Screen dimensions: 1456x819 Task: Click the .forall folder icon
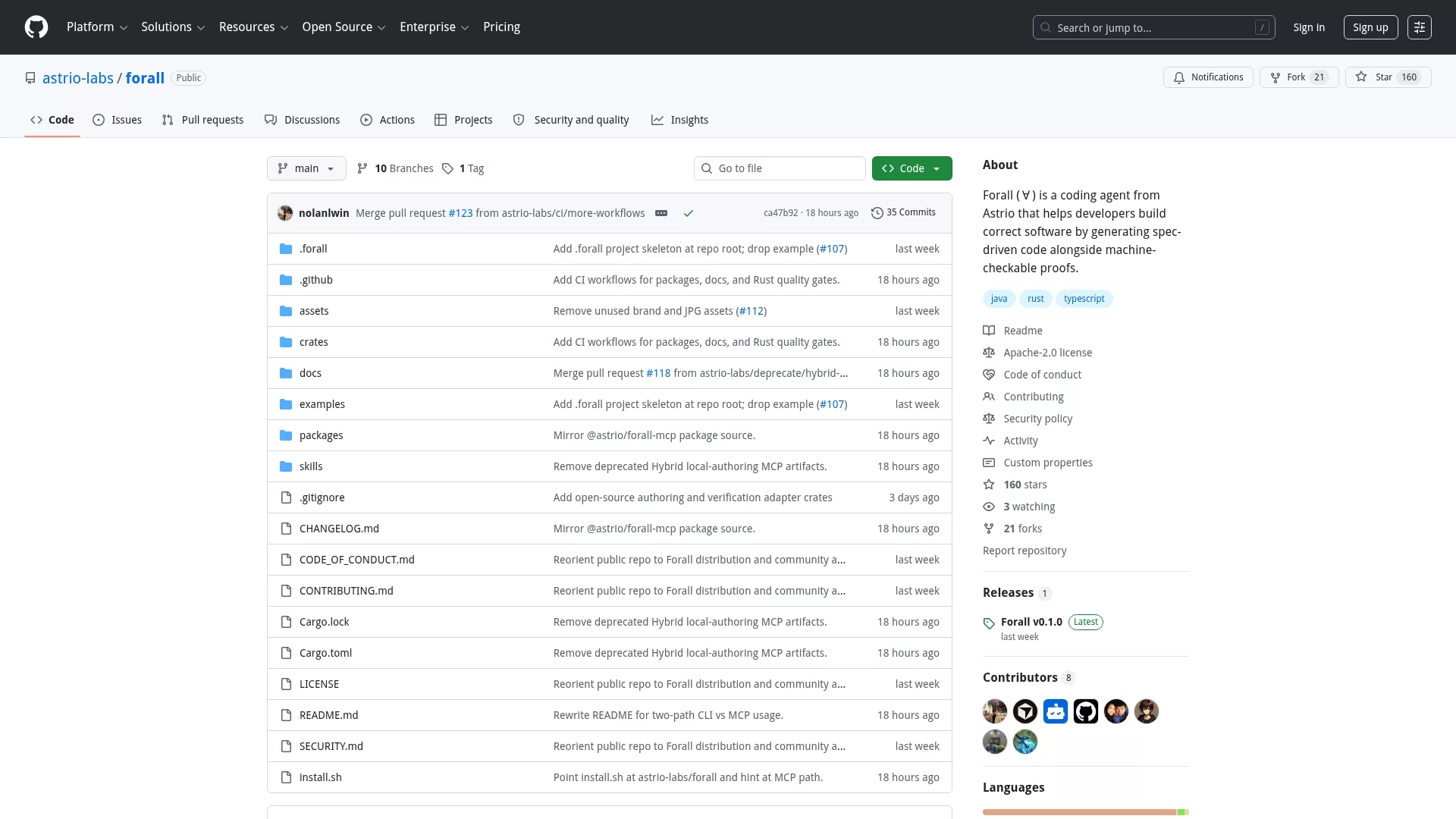pyautogui.click(x=286, y=249)
